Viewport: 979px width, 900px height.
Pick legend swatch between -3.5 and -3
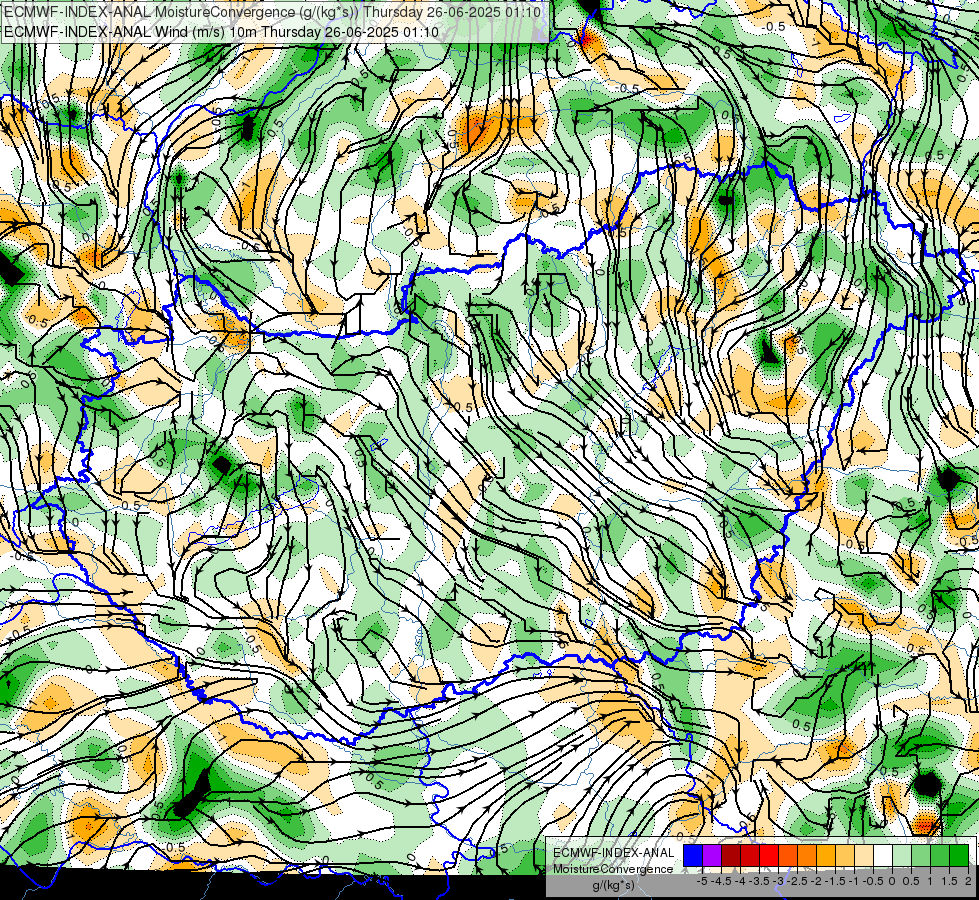769,856
